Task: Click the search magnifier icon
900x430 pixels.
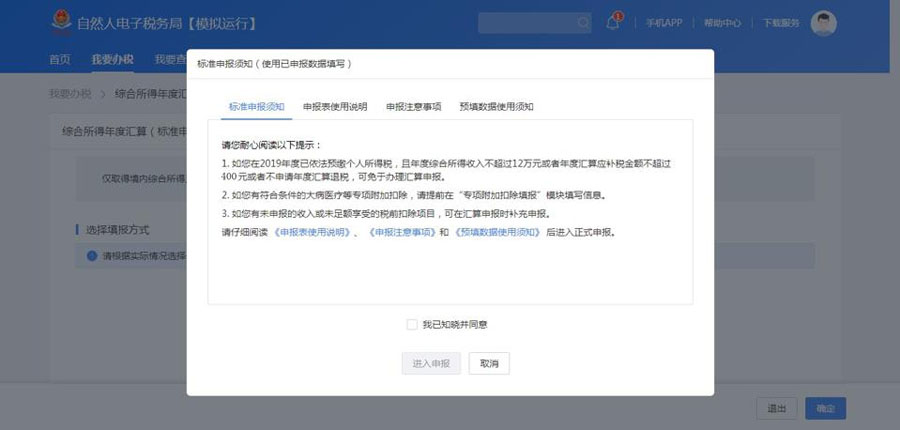Action: pyautogui.click(x=583, y=23)
